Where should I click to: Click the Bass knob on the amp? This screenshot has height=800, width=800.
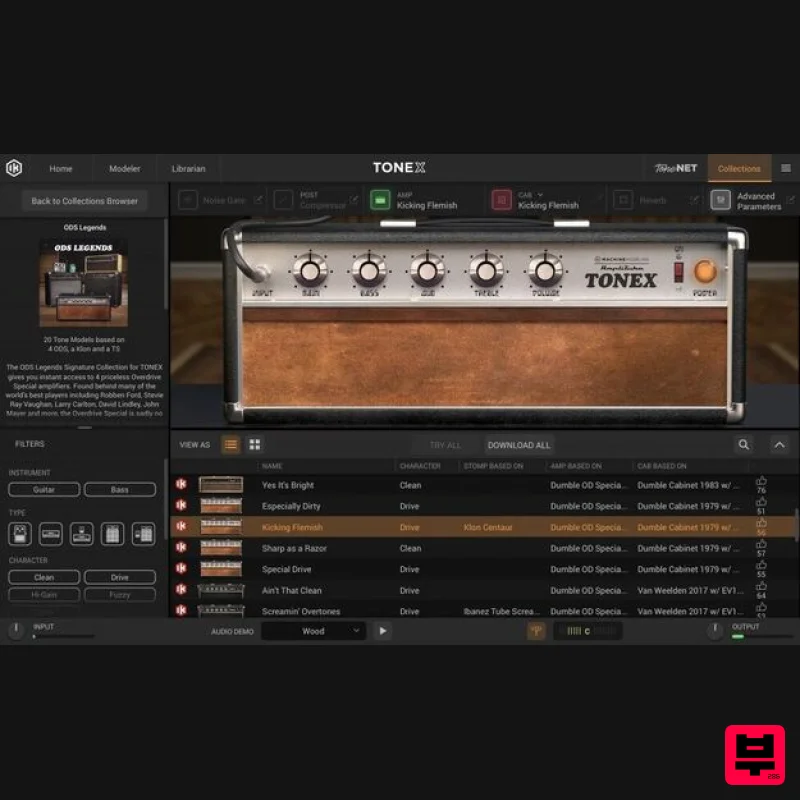369,271
